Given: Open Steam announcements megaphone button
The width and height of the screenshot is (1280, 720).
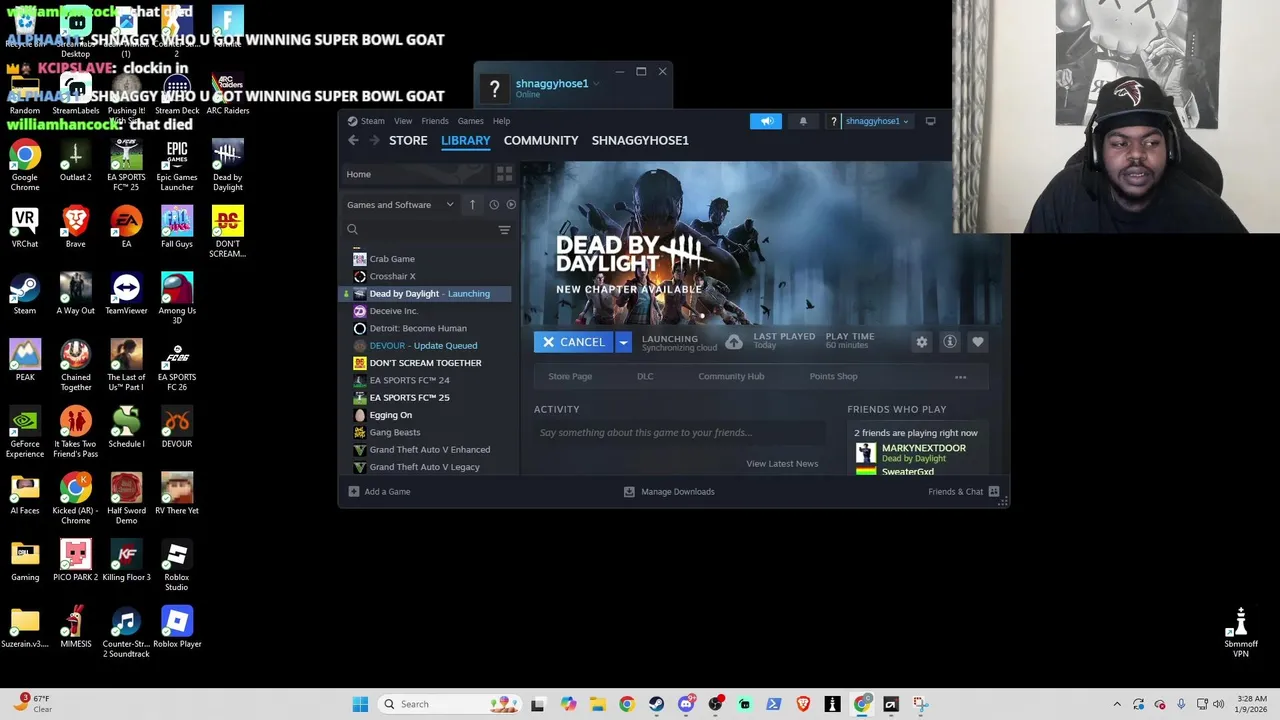Looking at the screenshot, I should 766,121.
